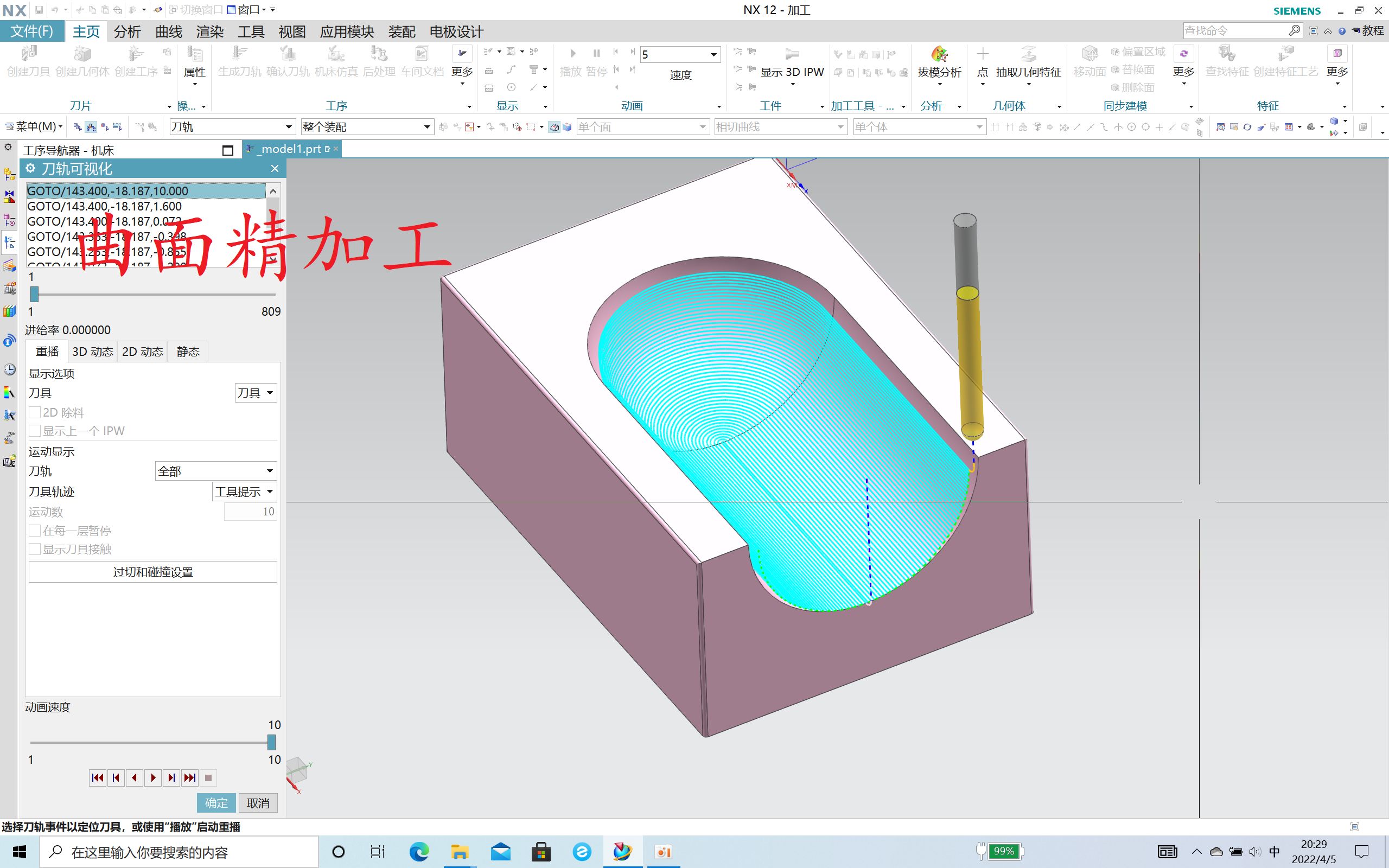Screen dimensions: 1389x868
Task: Toggle the 显示上一个 IPW checkbox
Action: [35, 431]
